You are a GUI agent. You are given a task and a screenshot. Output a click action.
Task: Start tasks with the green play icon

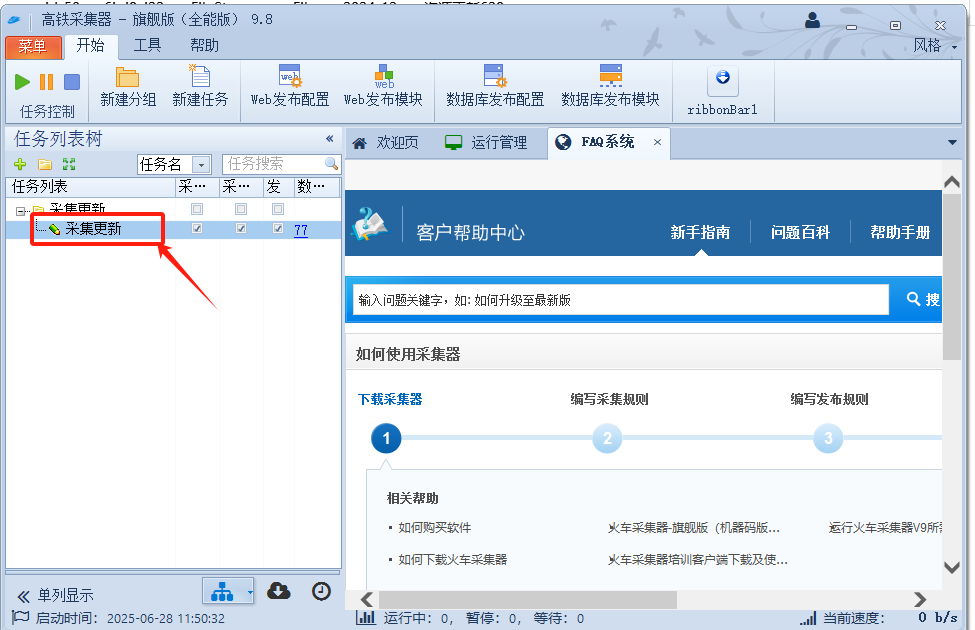coord(22,81)
